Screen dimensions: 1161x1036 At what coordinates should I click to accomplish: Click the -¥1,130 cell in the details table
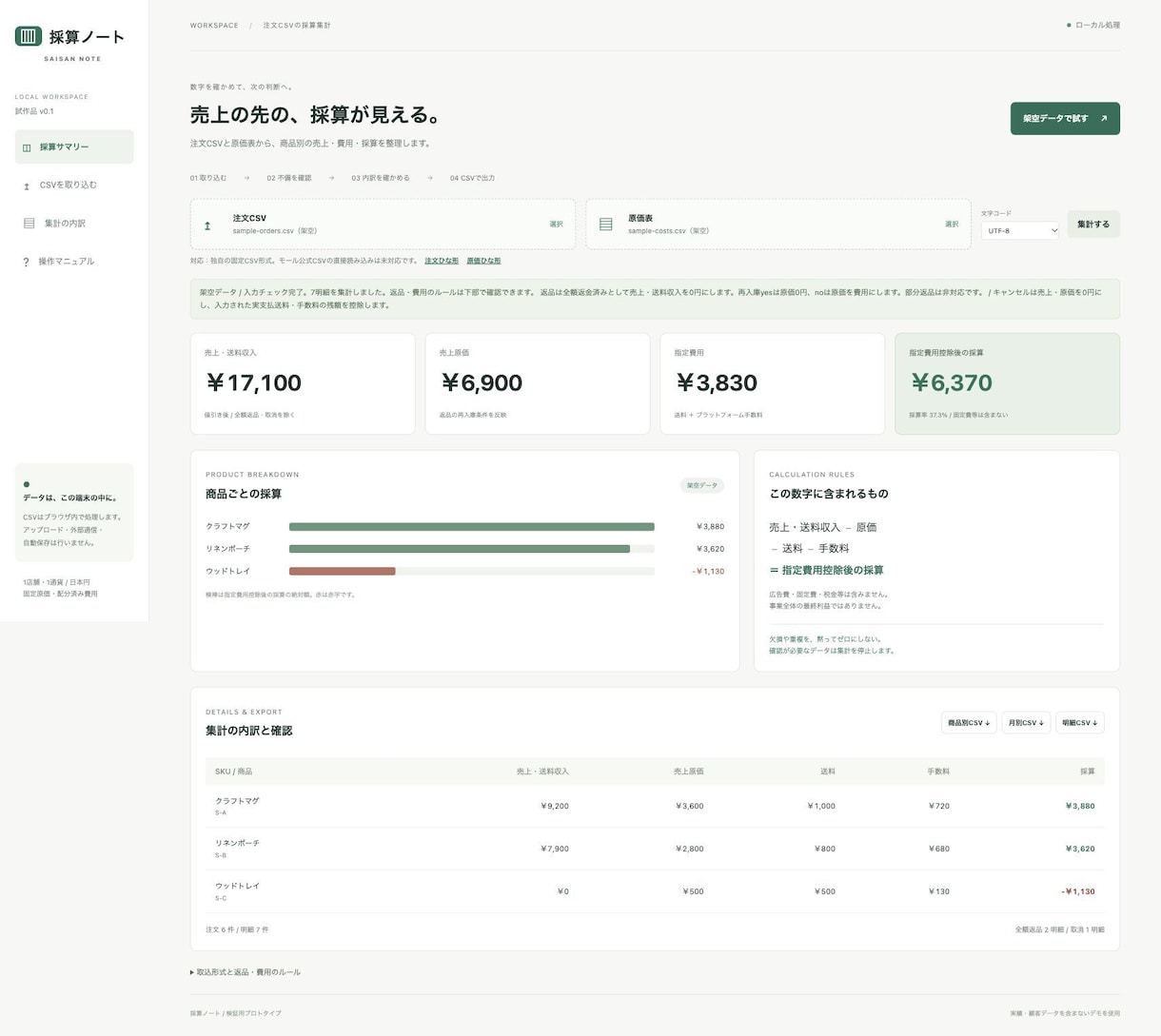pyautogui.click(x=1078, y=891)
